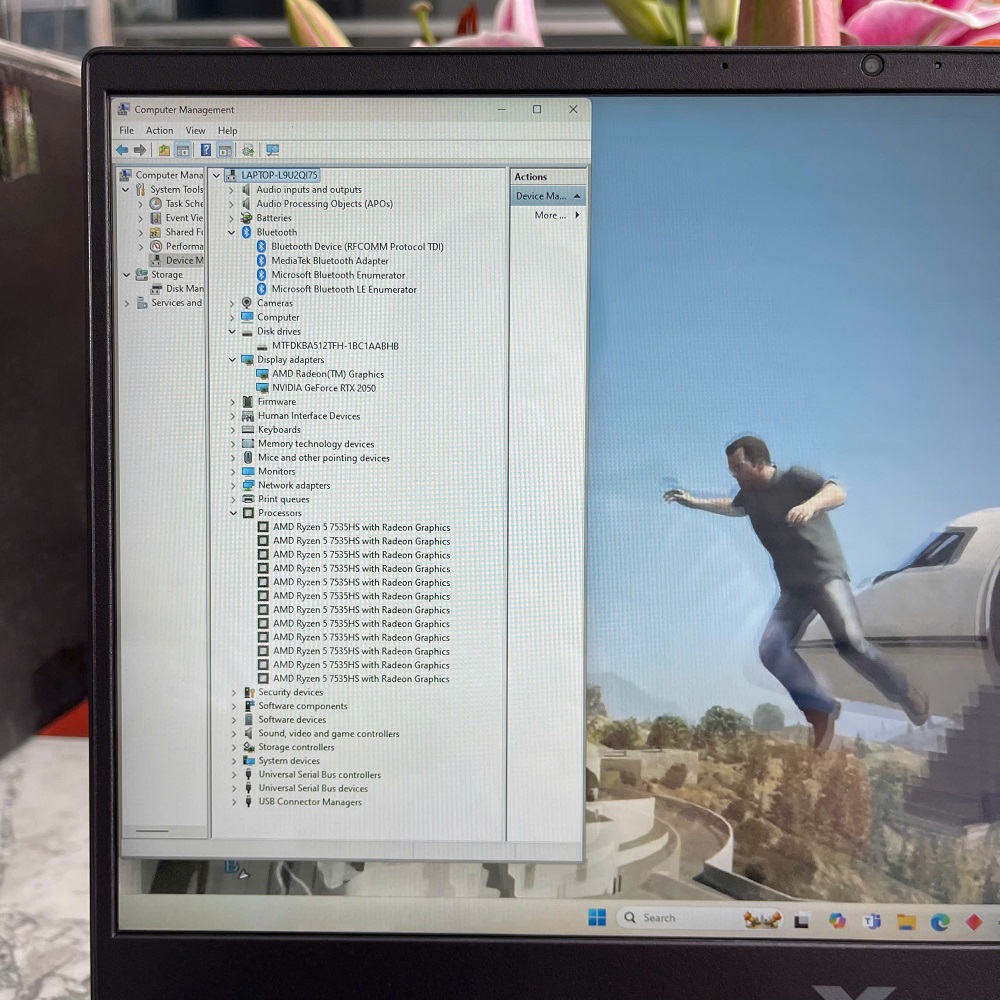
Task: Collapse the Processors category
Action: coord(233,513)
